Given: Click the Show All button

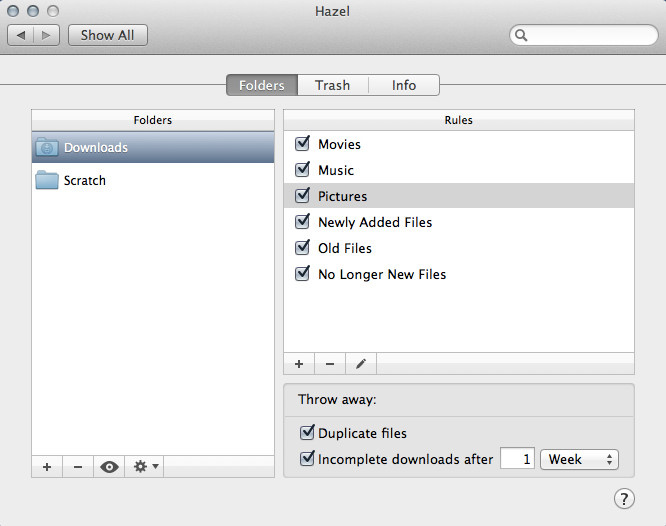Looking at the screenshot, I should 108,35.
